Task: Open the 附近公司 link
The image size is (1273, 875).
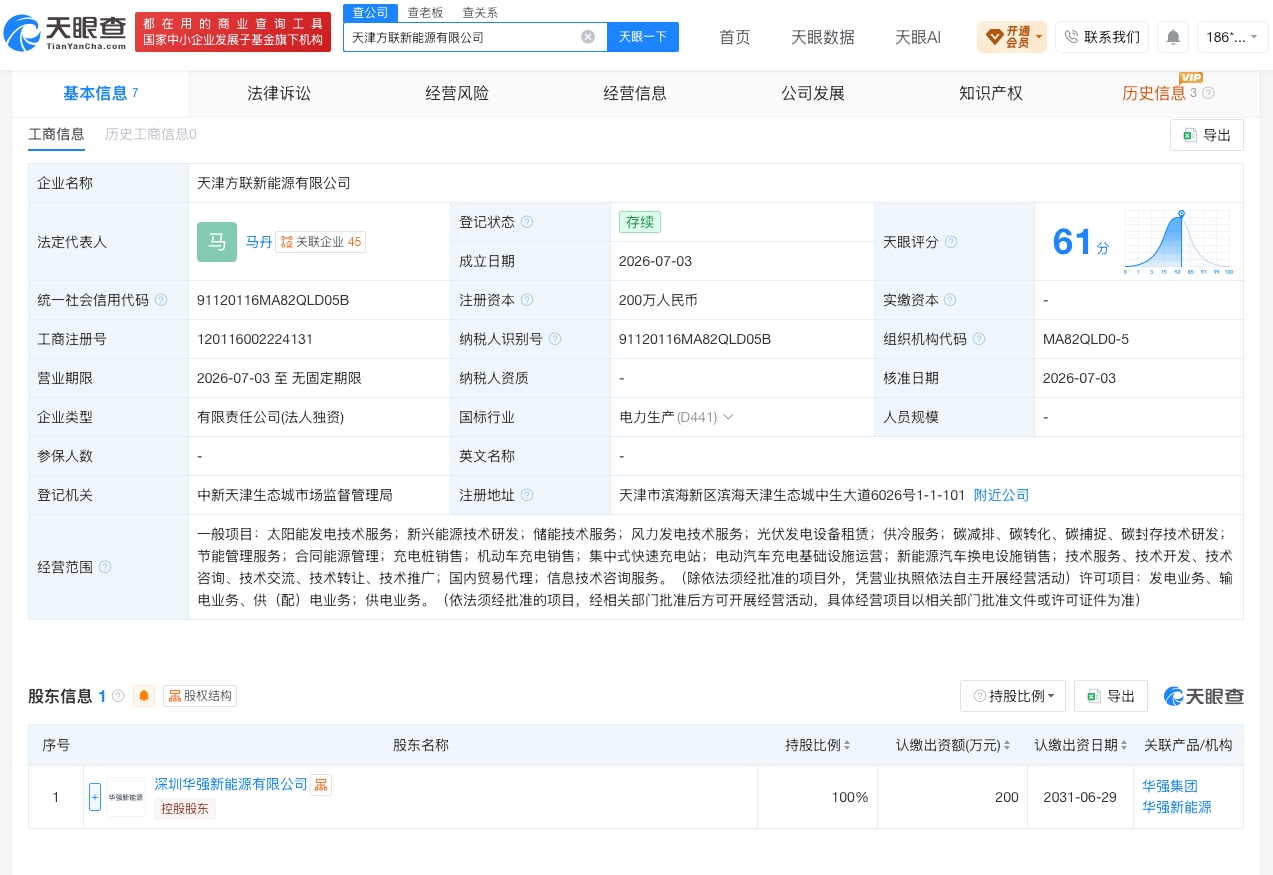Action: click(x=1001, y=495)
